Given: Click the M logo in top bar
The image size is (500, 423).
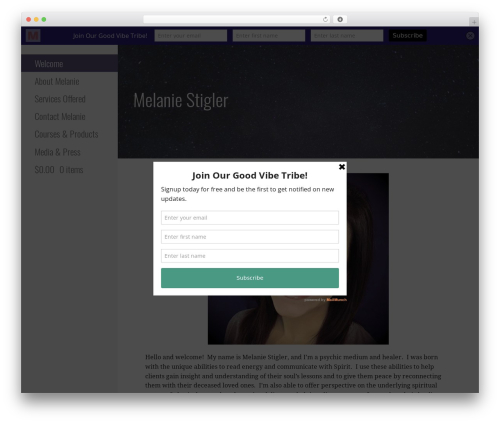Looking at the screenshot, I should pyautogui.click(x=33, y=35).
